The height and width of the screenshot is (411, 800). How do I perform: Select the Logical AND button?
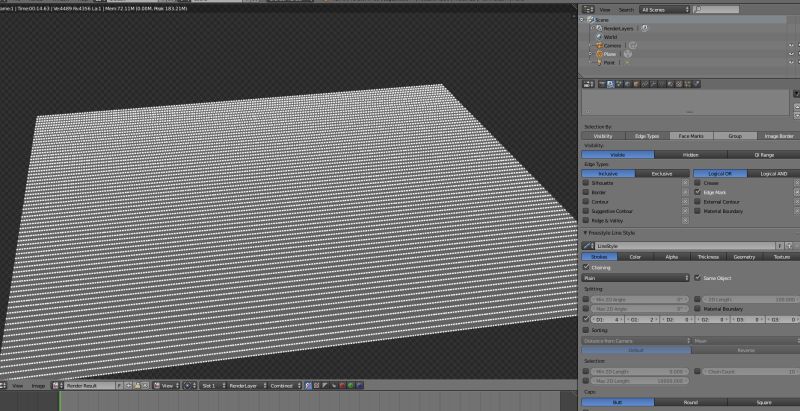(773, 173)
